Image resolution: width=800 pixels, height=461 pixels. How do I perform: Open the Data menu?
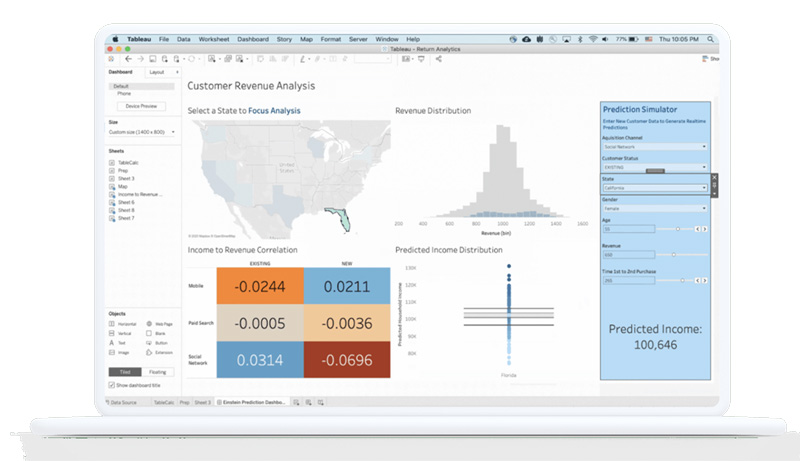coord(184,39)
